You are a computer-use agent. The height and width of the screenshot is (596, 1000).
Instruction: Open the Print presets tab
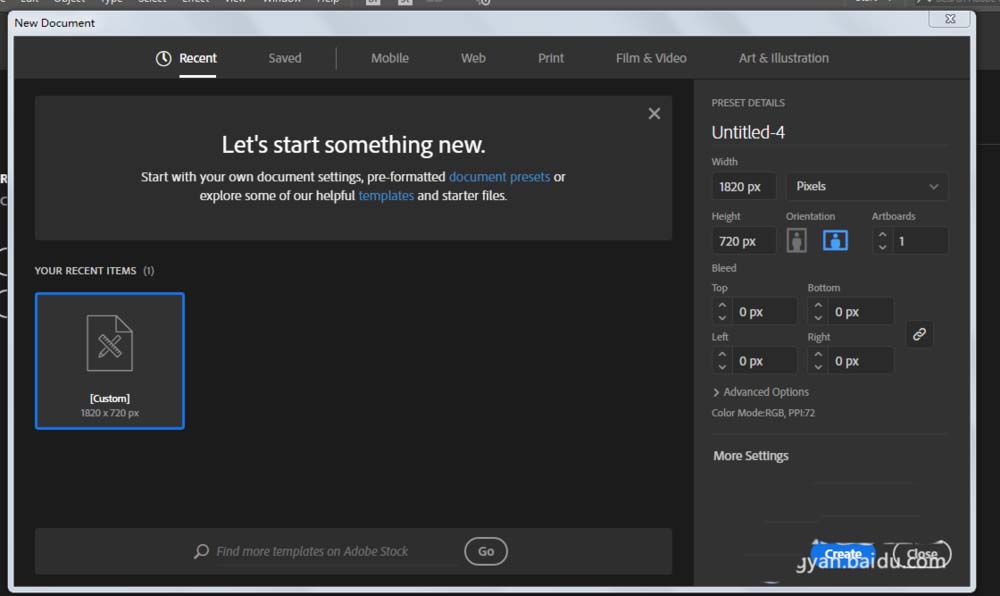(x=550, y=58)
